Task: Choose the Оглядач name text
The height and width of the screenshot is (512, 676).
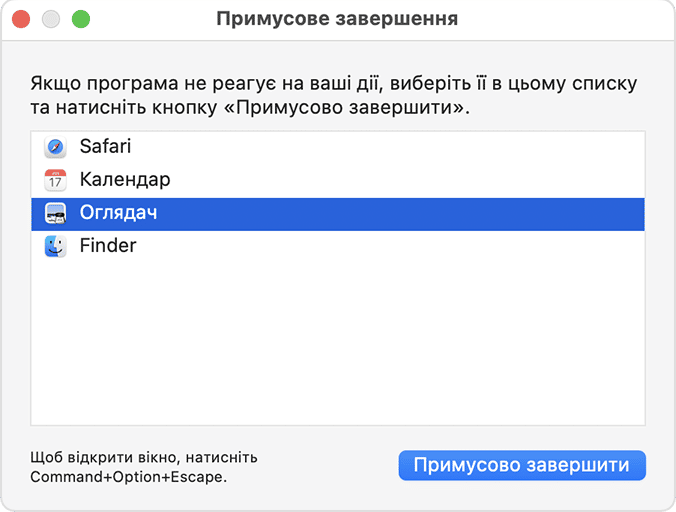Action: [119, 213]
